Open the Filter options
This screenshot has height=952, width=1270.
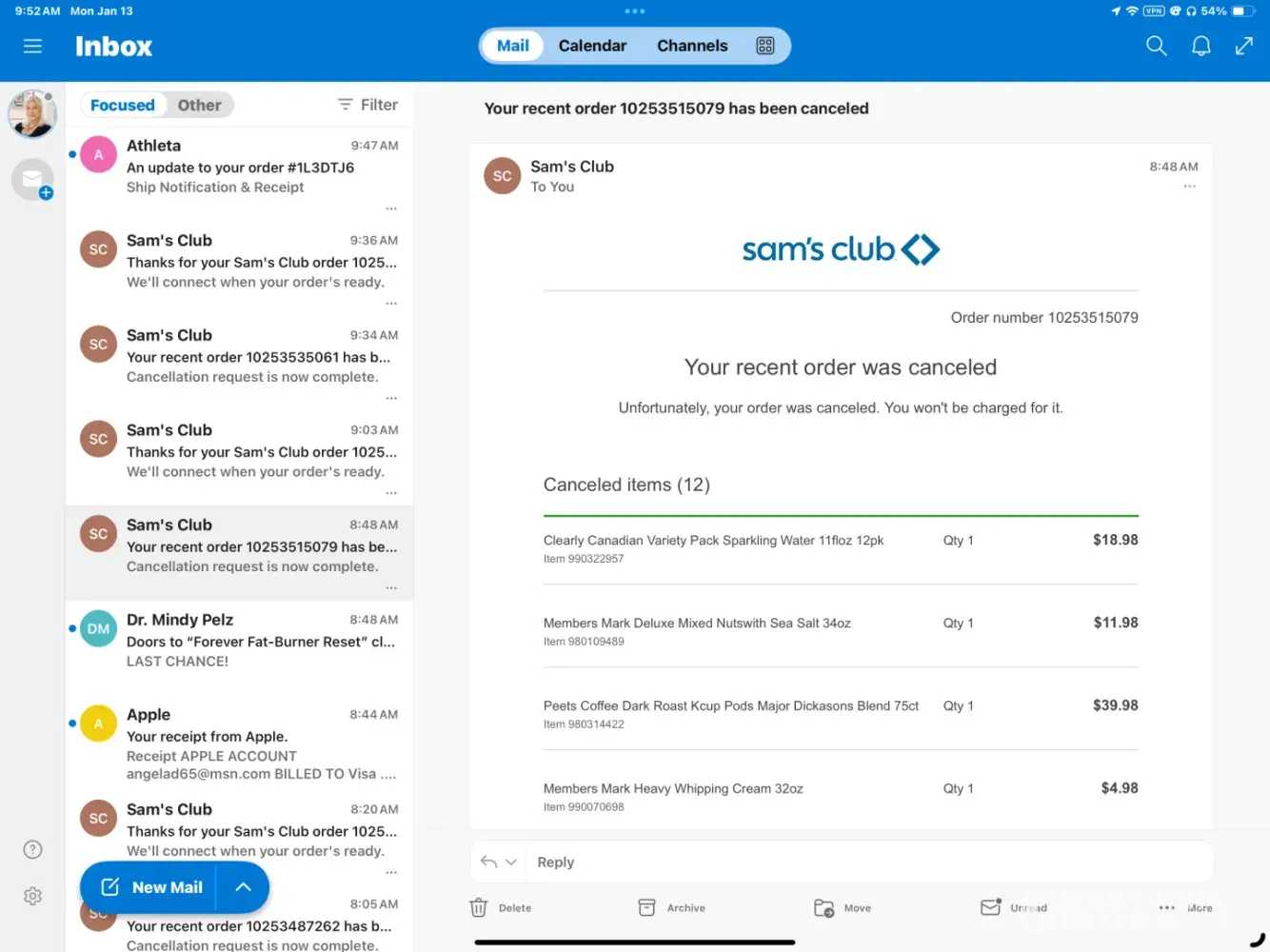coord(367,105)
